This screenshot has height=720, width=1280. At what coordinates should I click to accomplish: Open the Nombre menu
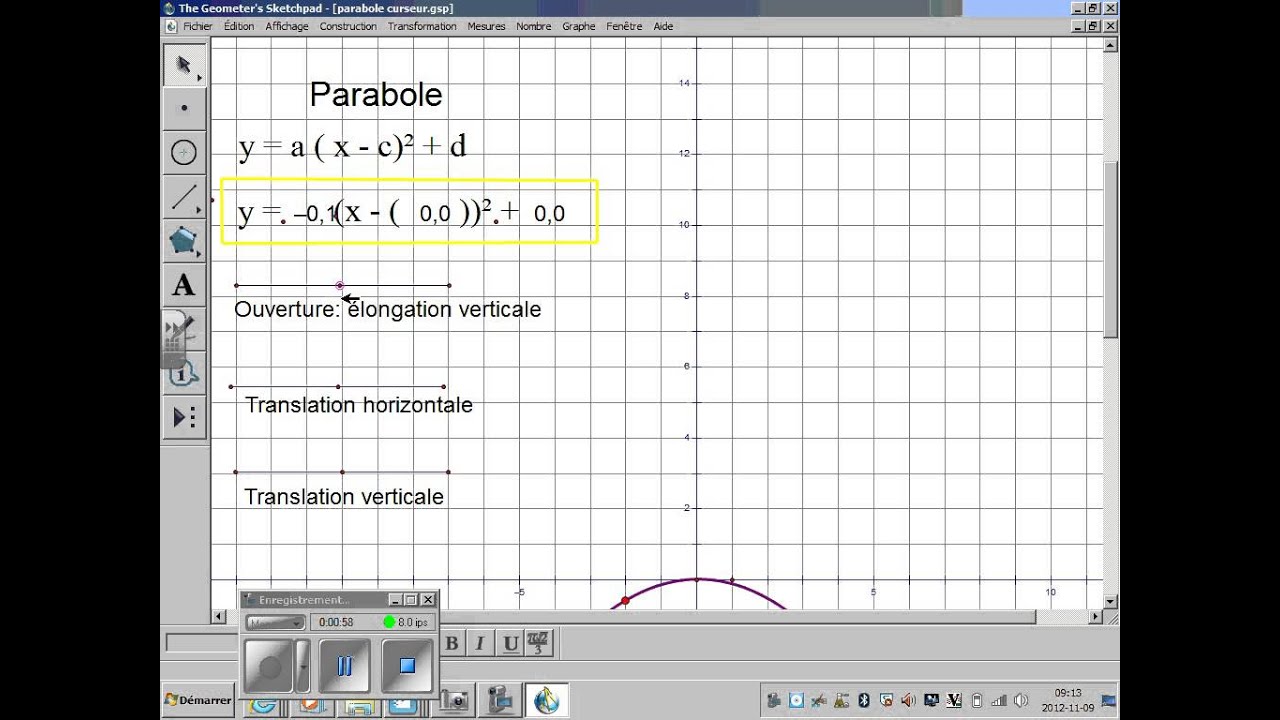534,26
